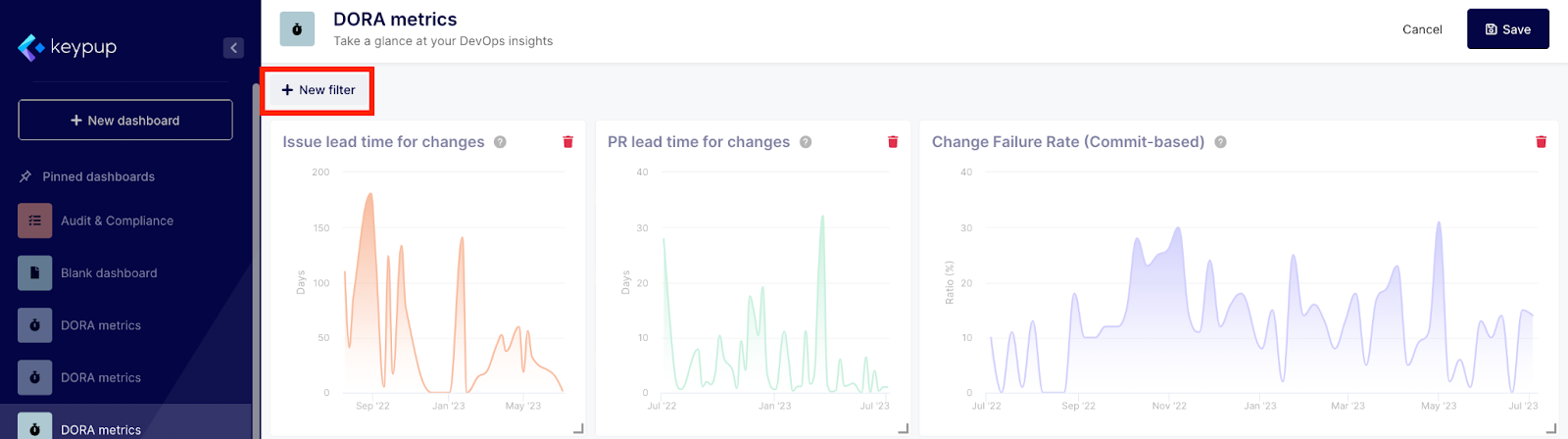
Task: Delete the Change Failure Rate widget
Action: tap(1541, 142)
